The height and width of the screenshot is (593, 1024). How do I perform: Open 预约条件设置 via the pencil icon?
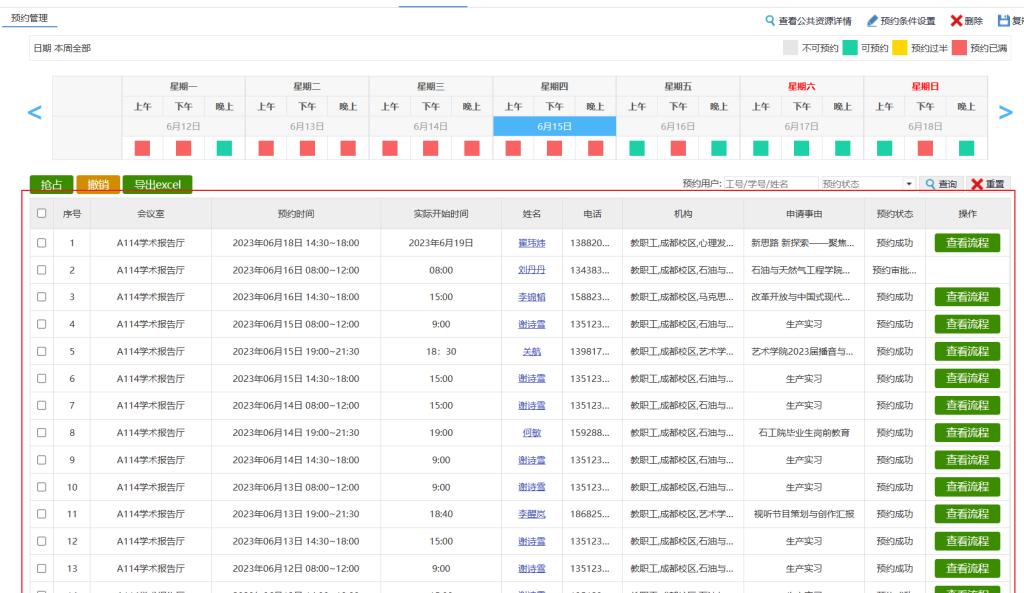(873, 21)
